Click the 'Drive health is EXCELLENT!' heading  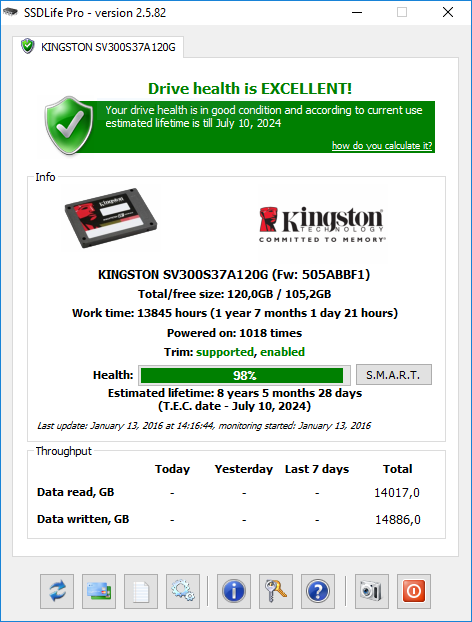point(250,88)
